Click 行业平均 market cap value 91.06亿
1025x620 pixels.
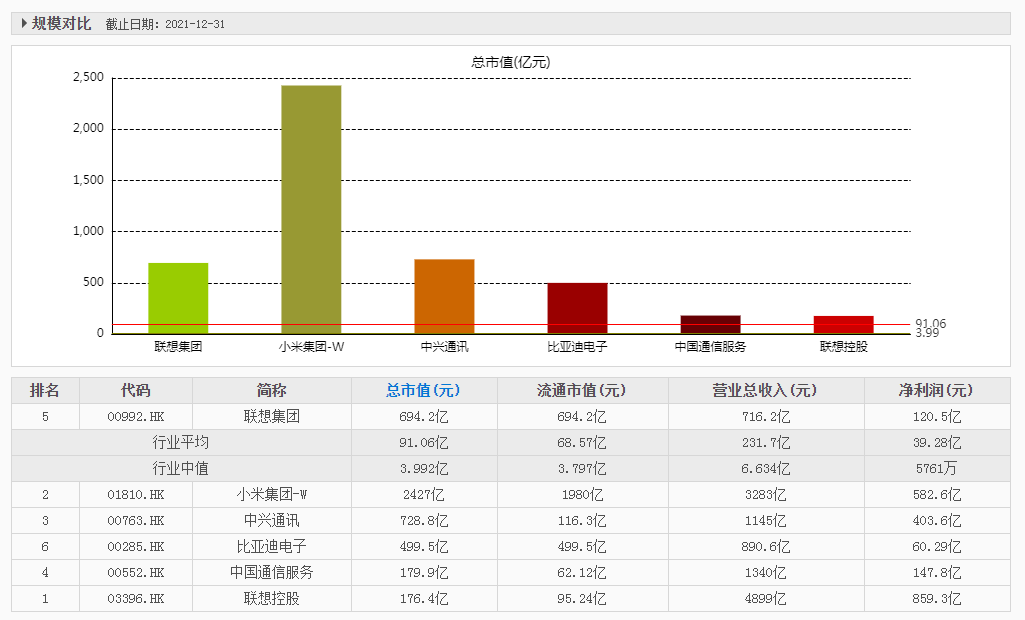(424, 443)
